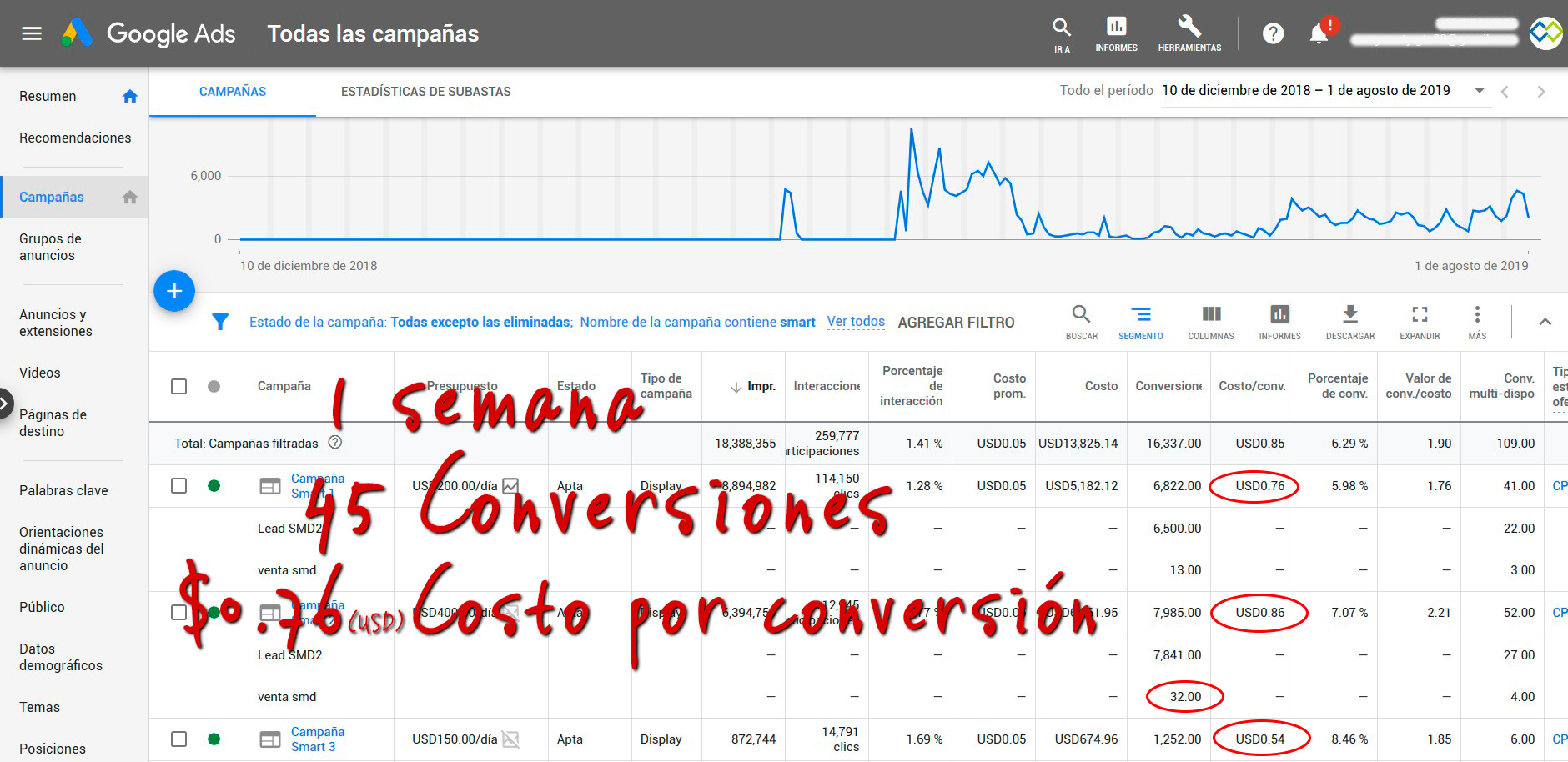Open the Campaña Smart 3 link
1568x762 pixels.
point(317,739)
